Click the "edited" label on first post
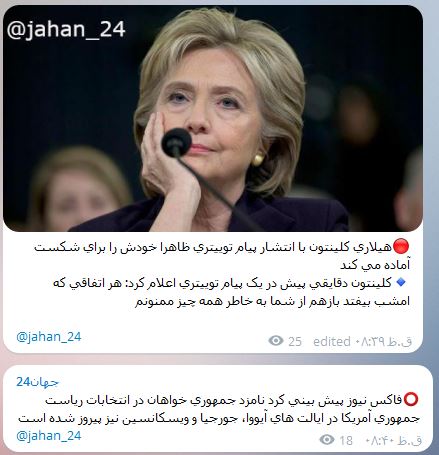Screen dimensions: 439x455 331,341
